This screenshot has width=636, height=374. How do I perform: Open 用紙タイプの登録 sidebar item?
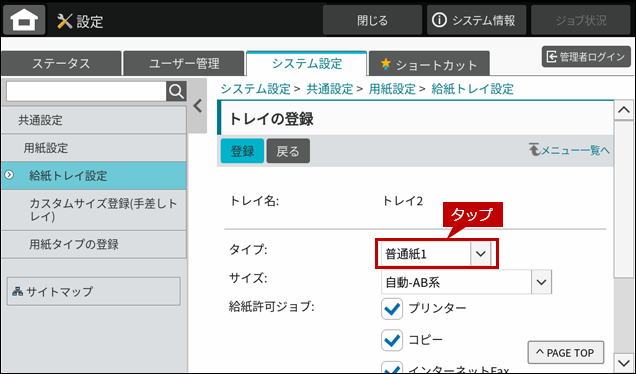point(94,244)
